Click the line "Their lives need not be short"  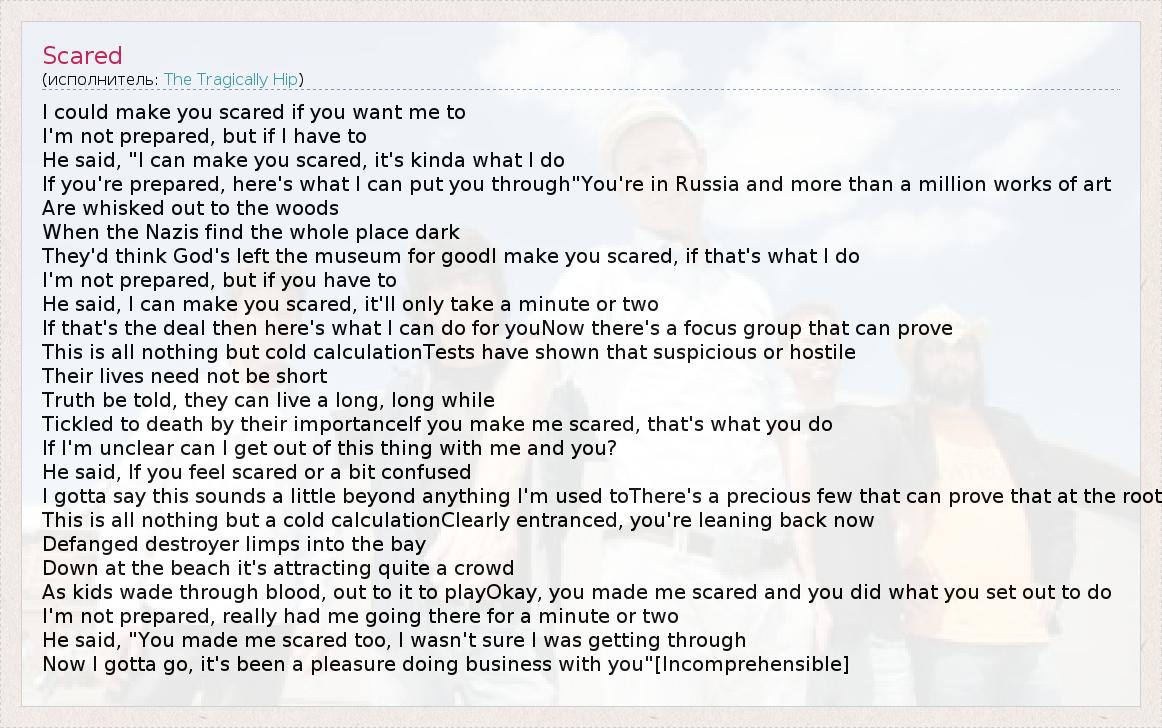(184, 376)
